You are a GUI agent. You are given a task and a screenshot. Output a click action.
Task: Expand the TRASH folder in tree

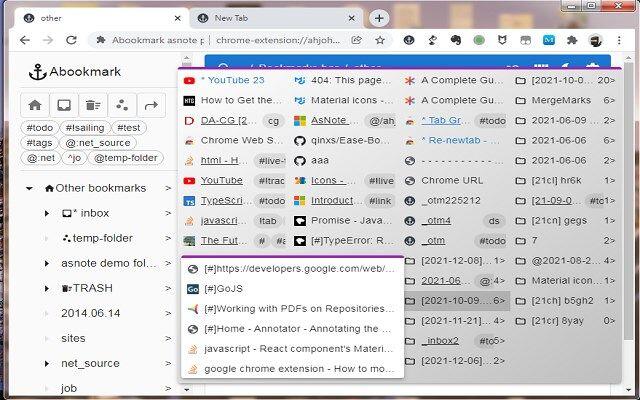(x=46, y=288)
